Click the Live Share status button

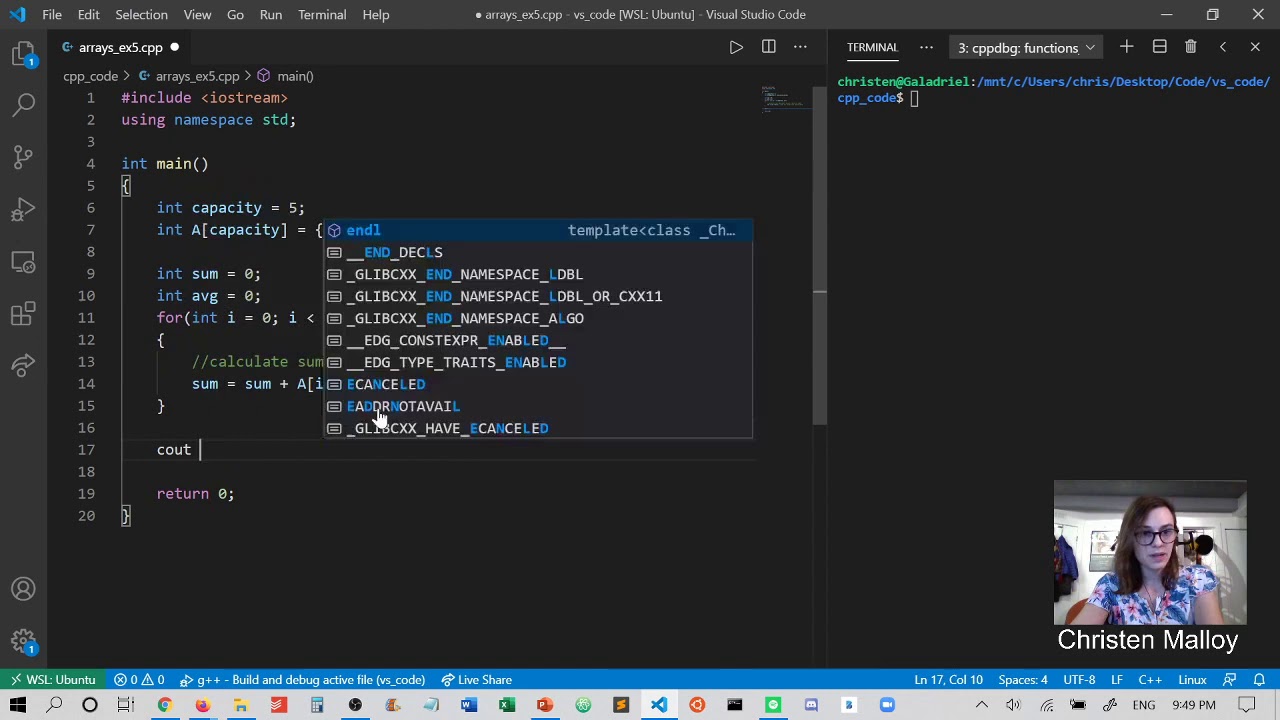point(476,680)
